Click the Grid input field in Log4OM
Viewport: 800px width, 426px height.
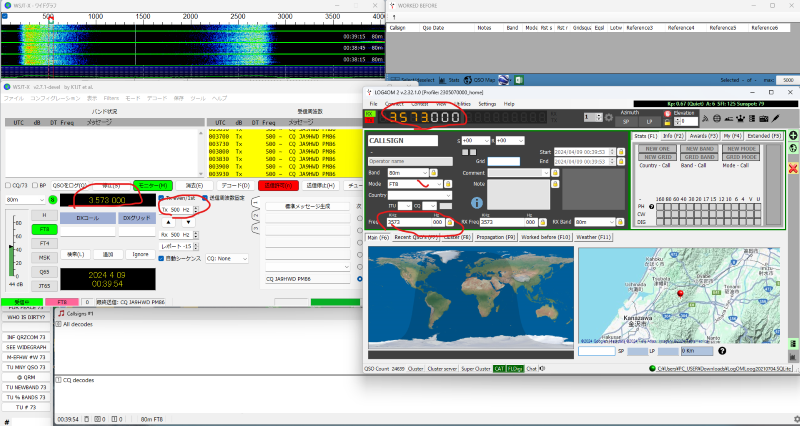pos(504,161)
